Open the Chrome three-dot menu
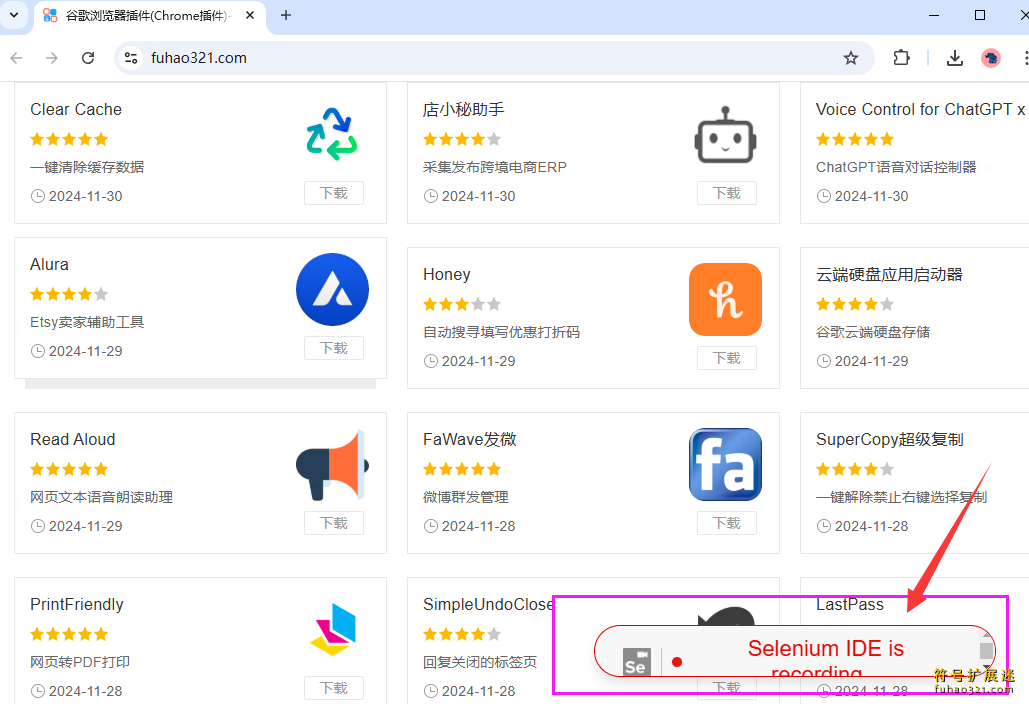Image resolution: width=1029 pixels, height=704 pixels. (x=1024, y=58)
